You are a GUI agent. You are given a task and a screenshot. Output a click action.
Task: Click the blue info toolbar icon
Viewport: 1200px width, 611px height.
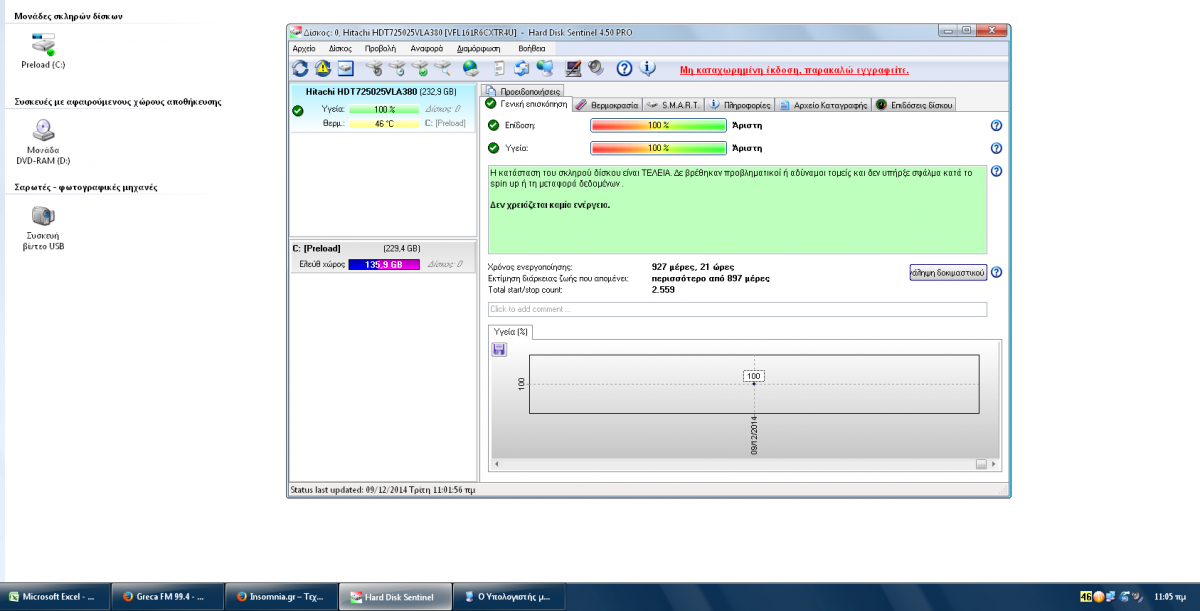(647, 69)
